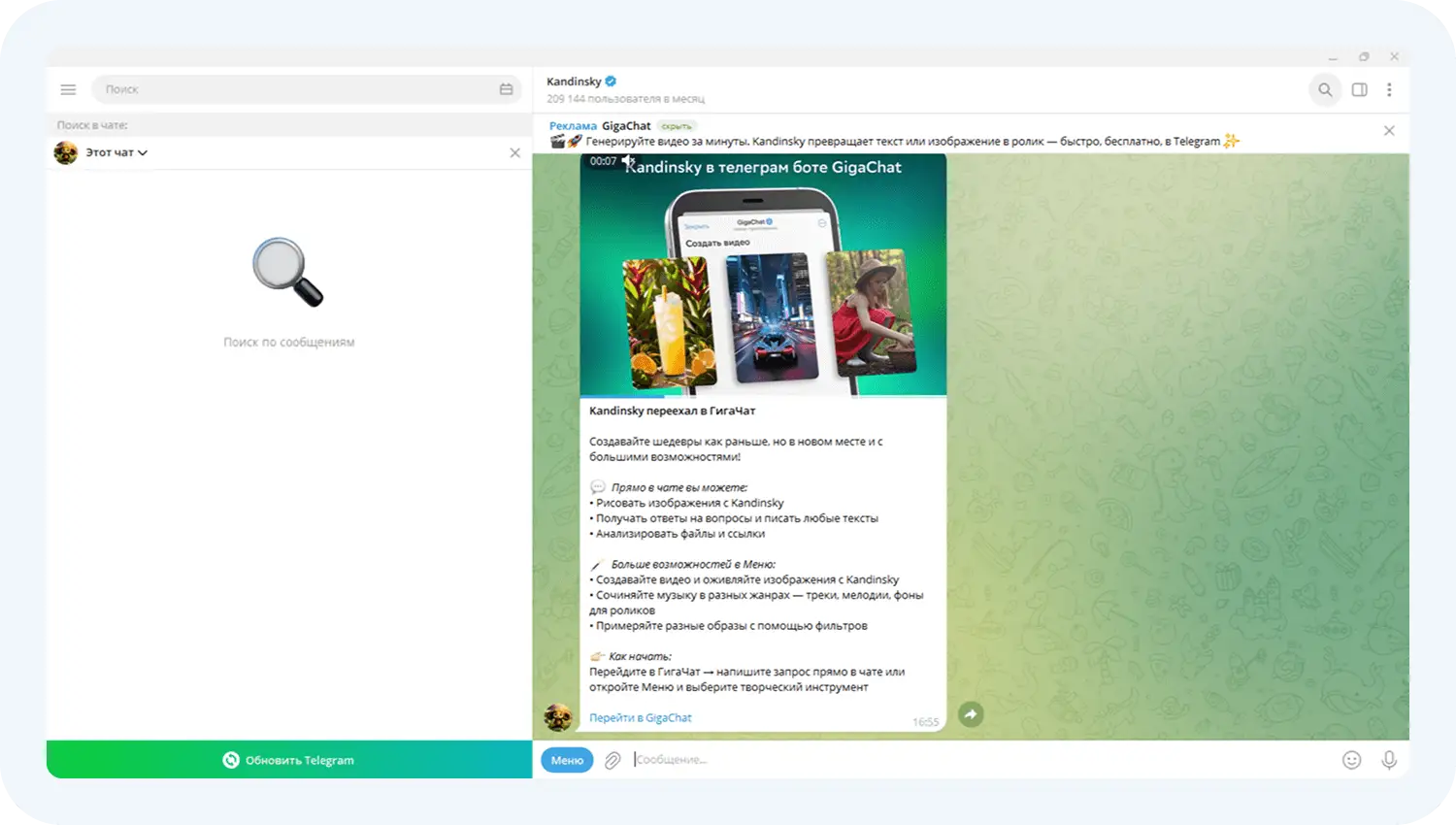Click the "Больше возможностей в Меню:" line
This screenshot has height=825, width=1456.
[x=693, y=564]
